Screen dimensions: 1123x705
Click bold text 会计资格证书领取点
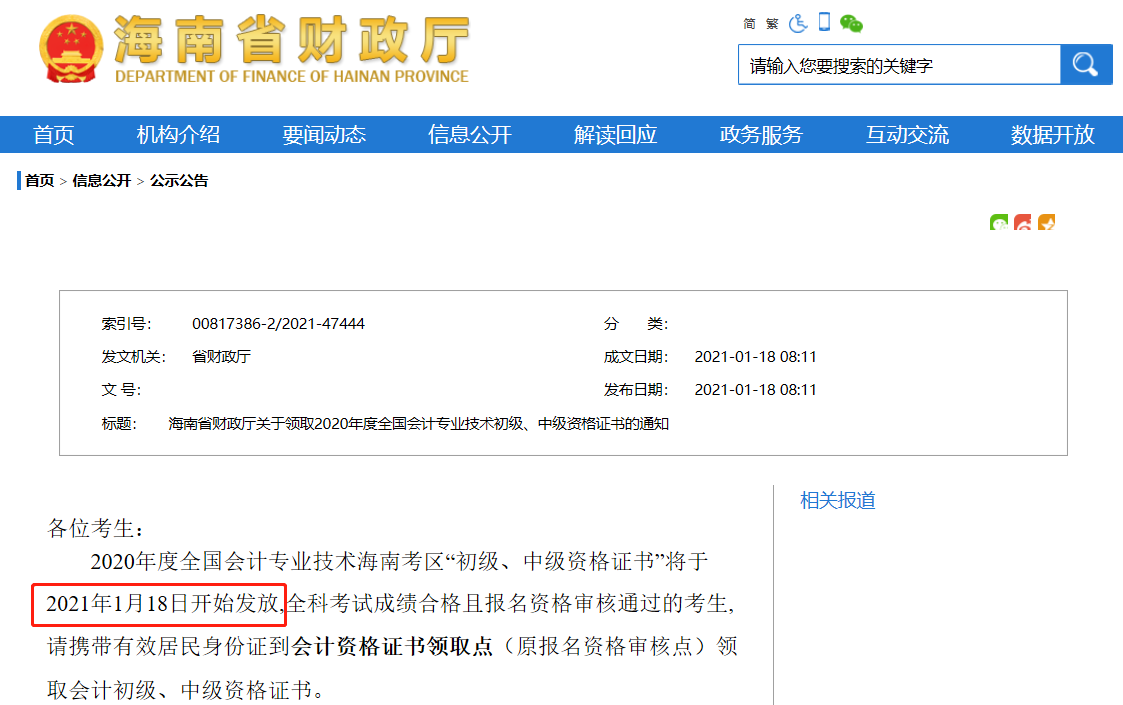(x=392, y=646)
